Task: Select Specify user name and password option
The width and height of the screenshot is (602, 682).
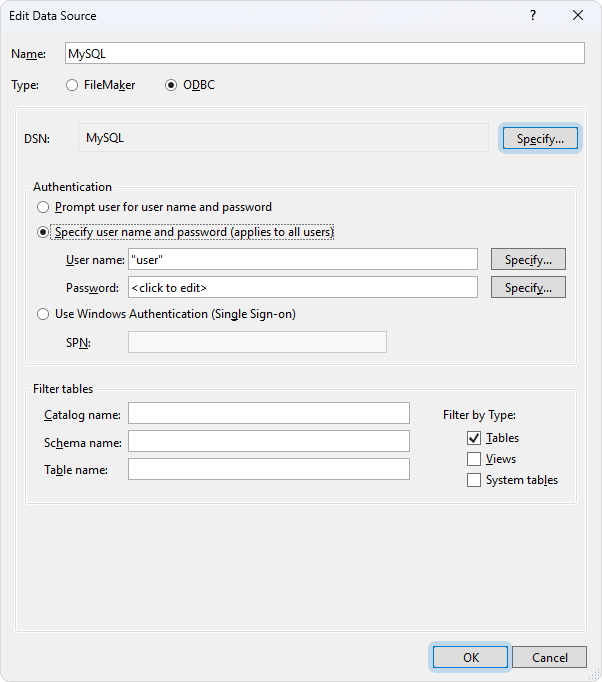Action: coord(43,232)
